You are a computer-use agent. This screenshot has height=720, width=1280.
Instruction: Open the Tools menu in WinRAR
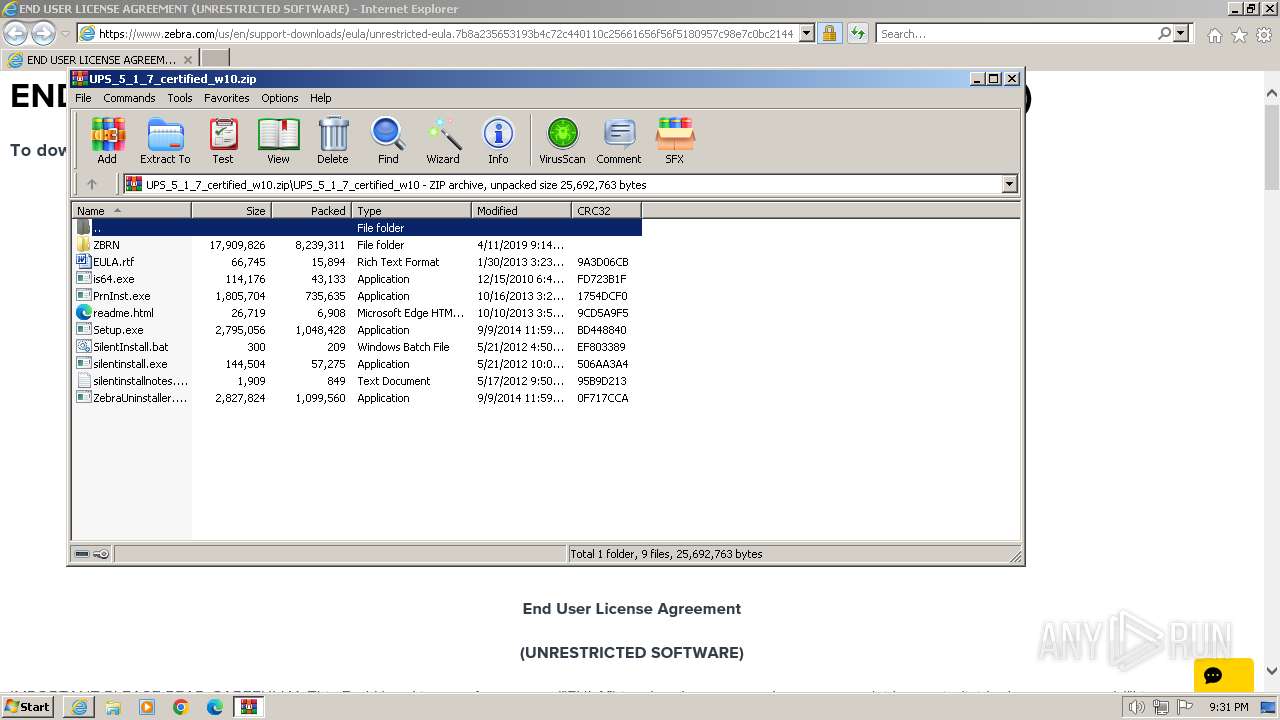[180, 98]
